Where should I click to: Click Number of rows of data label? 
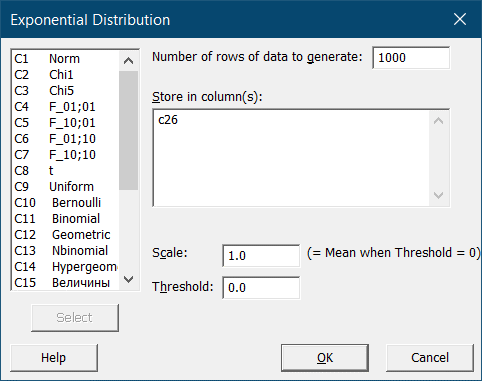click(x=257, y=57)
